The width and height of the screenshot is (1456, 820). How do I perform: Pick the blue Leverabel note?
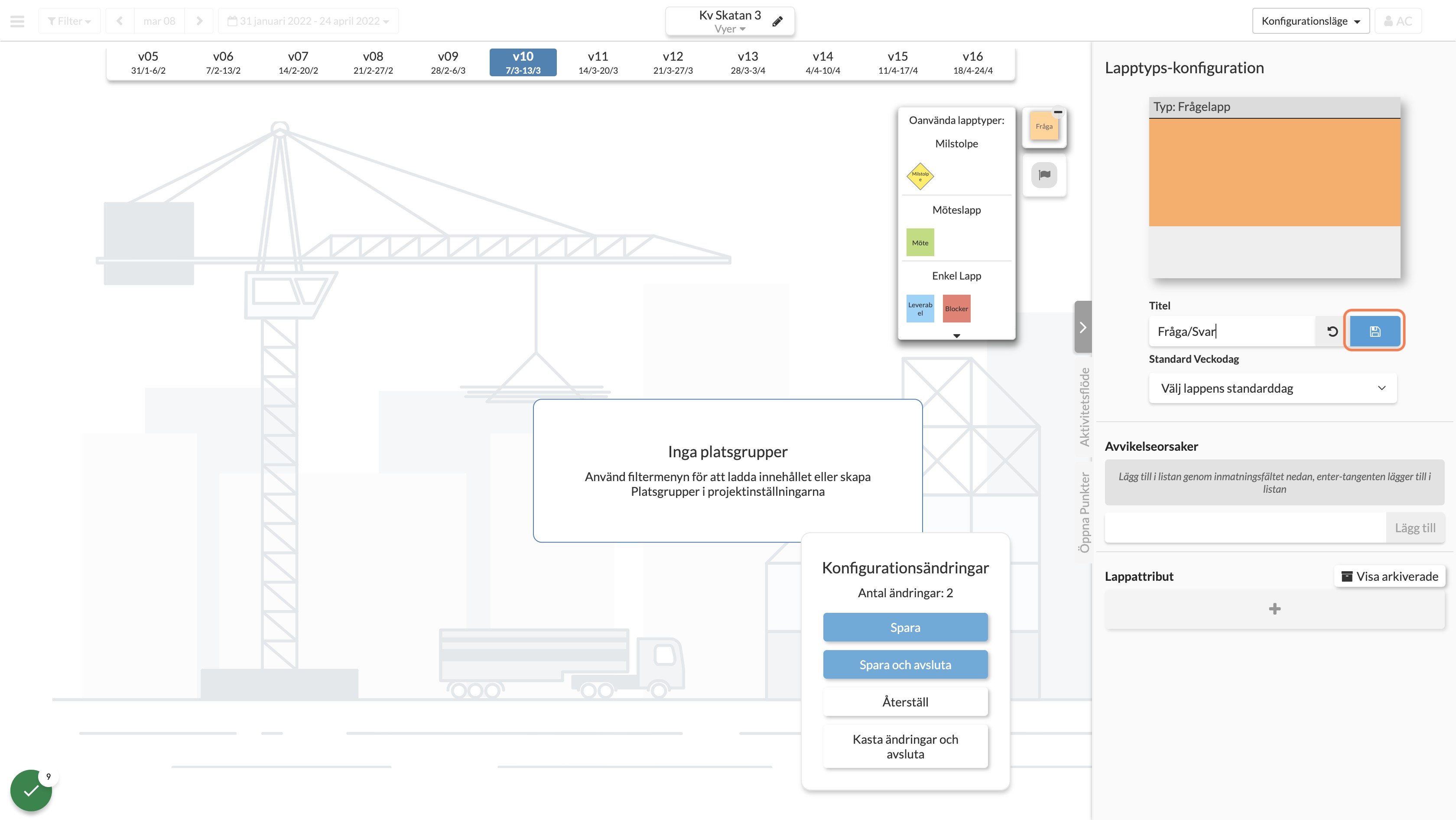point(920,309)
